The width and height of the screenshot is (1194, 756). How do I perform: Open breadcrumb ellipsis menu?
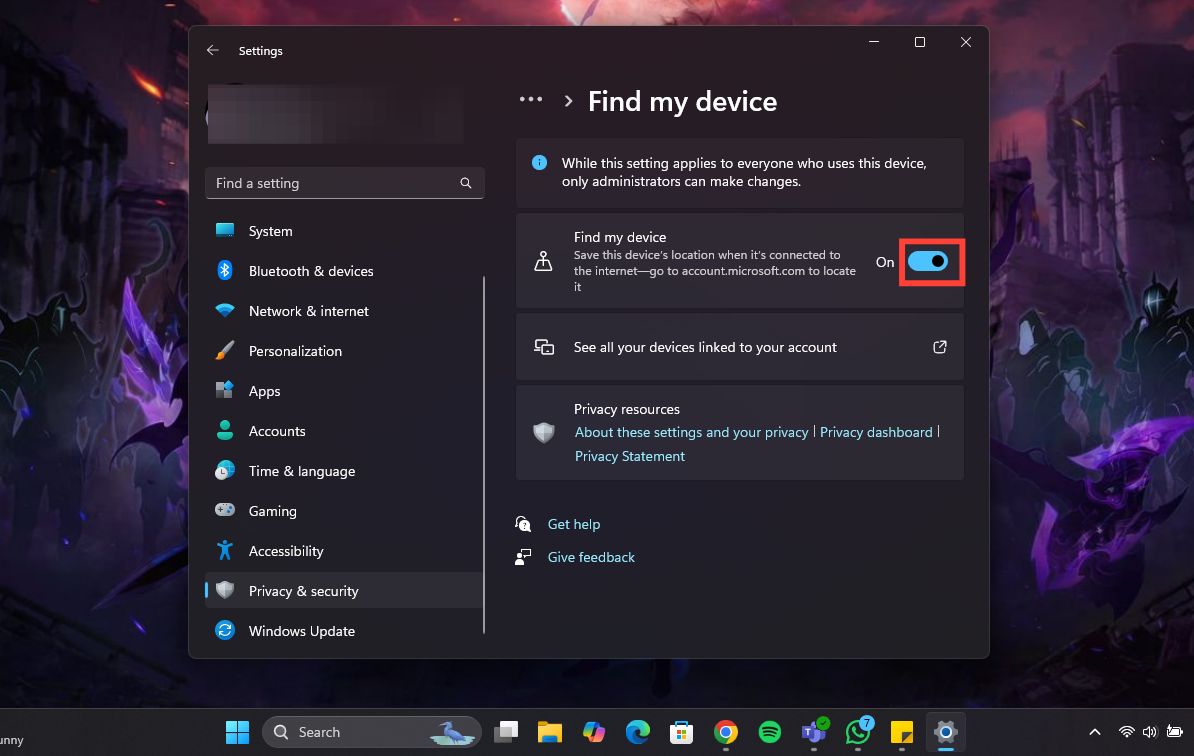531,100
